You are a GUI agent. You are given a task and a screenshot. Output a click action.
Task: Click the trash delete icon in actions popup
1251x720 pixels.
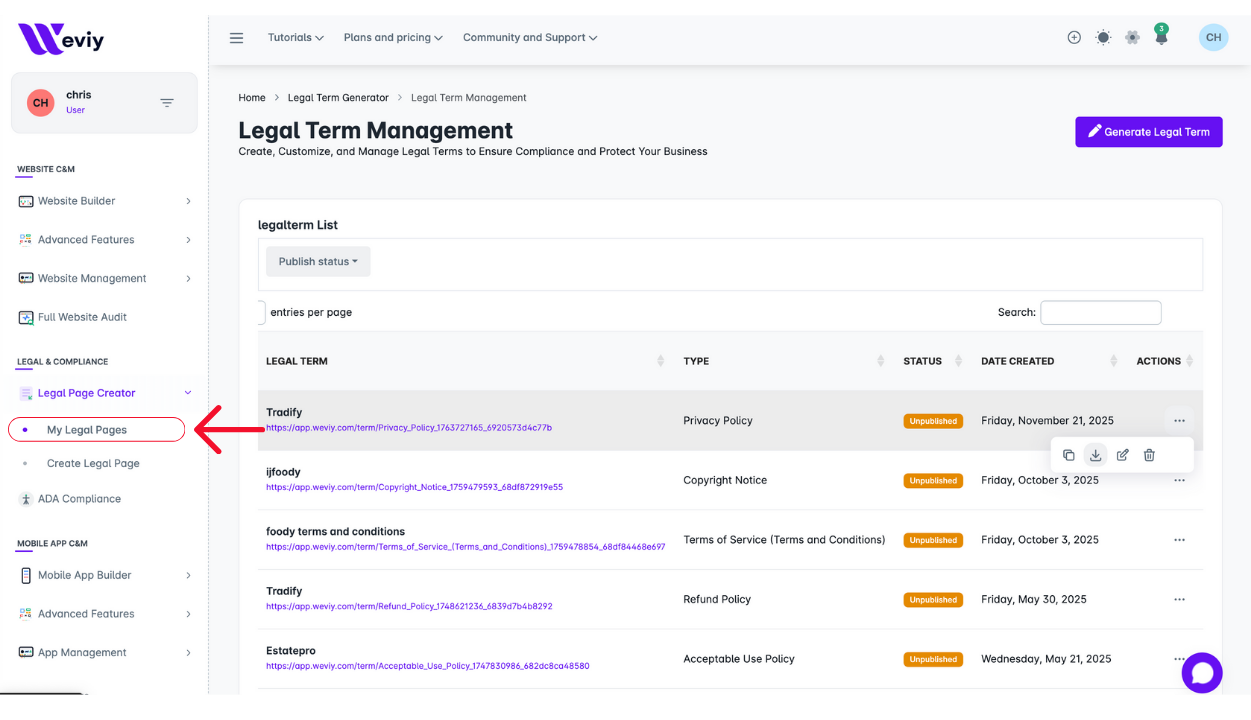tap(1149, 455)
